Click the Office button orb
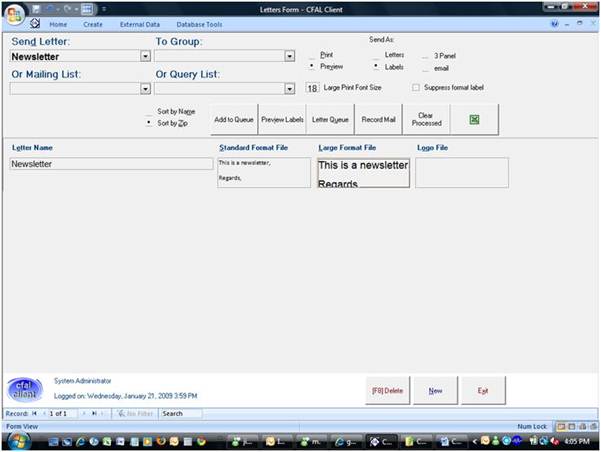 point(15,15)
